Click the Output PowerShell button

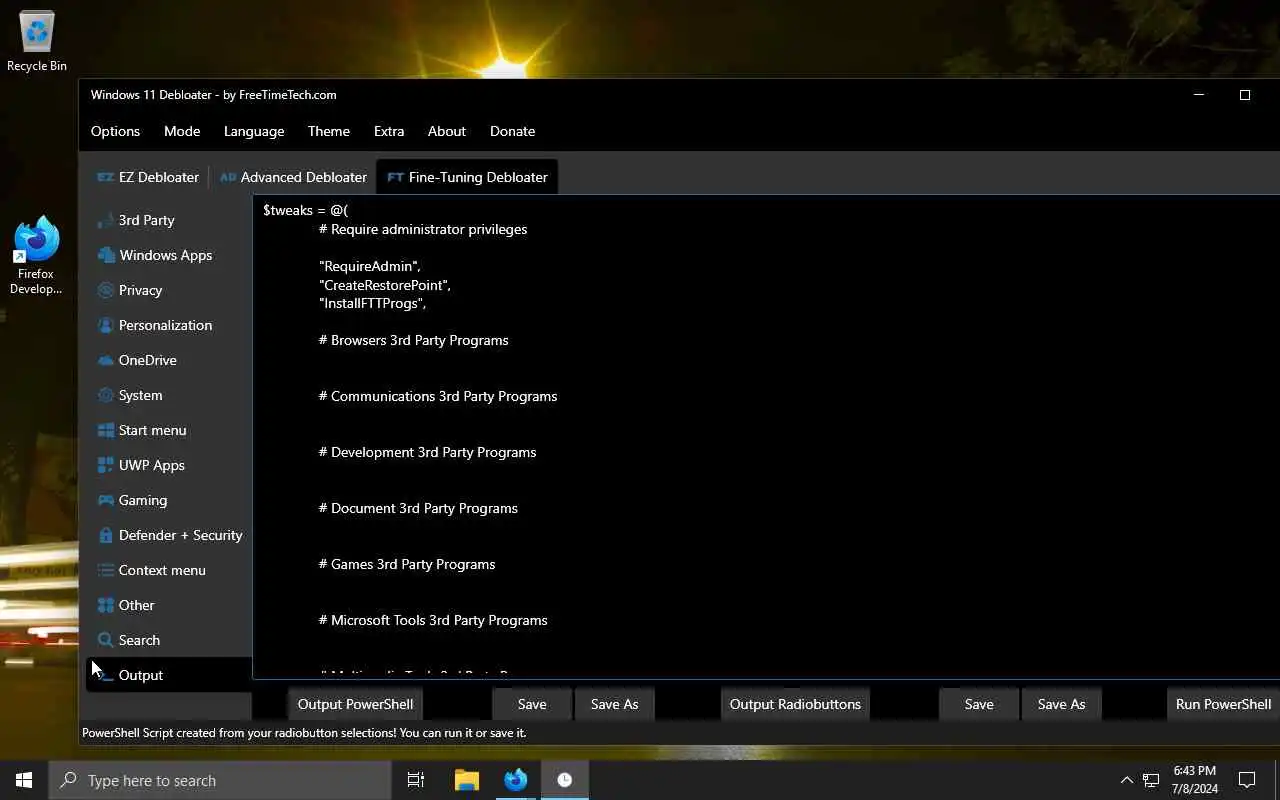[355, 704]
